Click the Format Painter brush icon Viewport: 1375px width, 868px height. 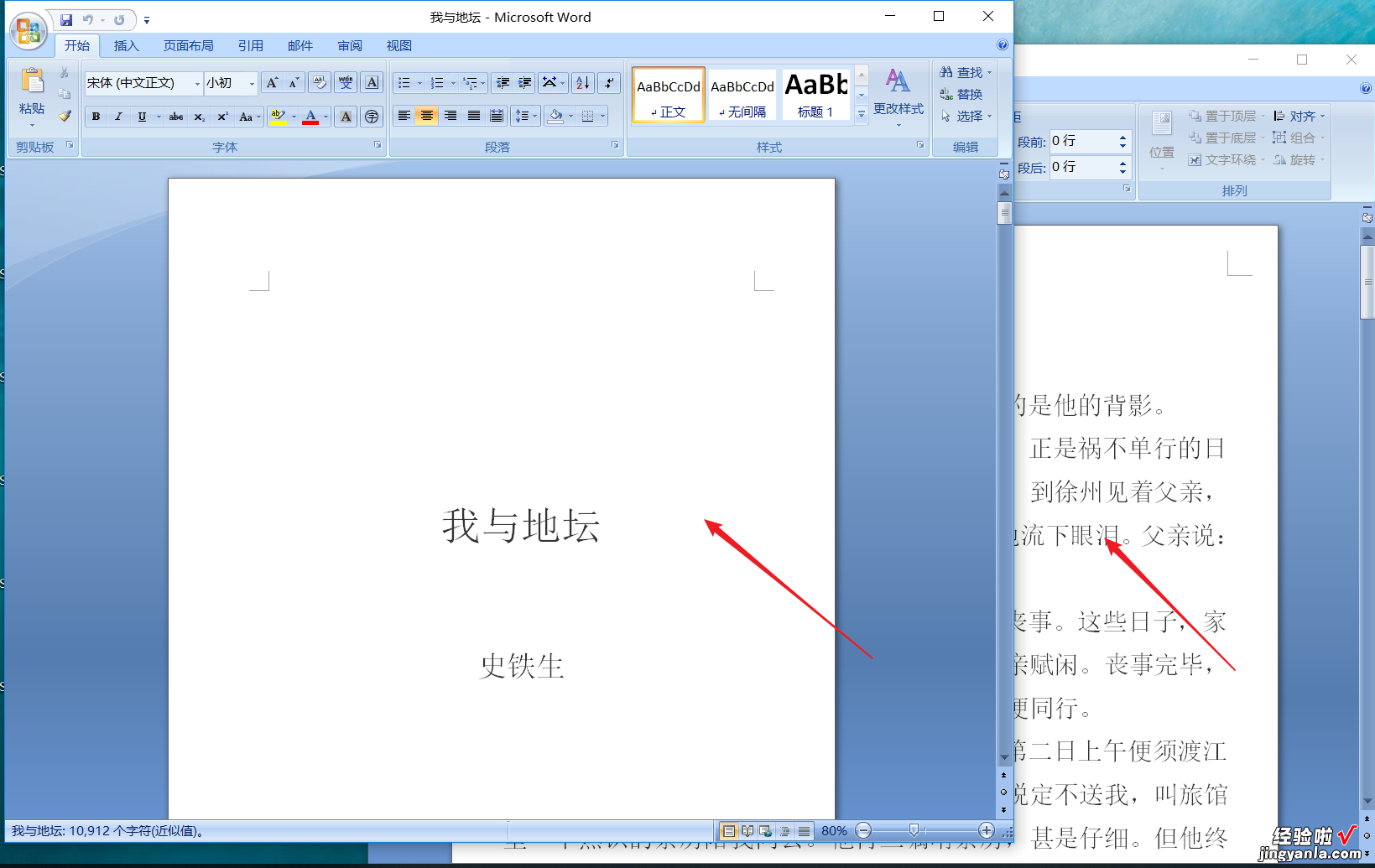coord(65,116)
